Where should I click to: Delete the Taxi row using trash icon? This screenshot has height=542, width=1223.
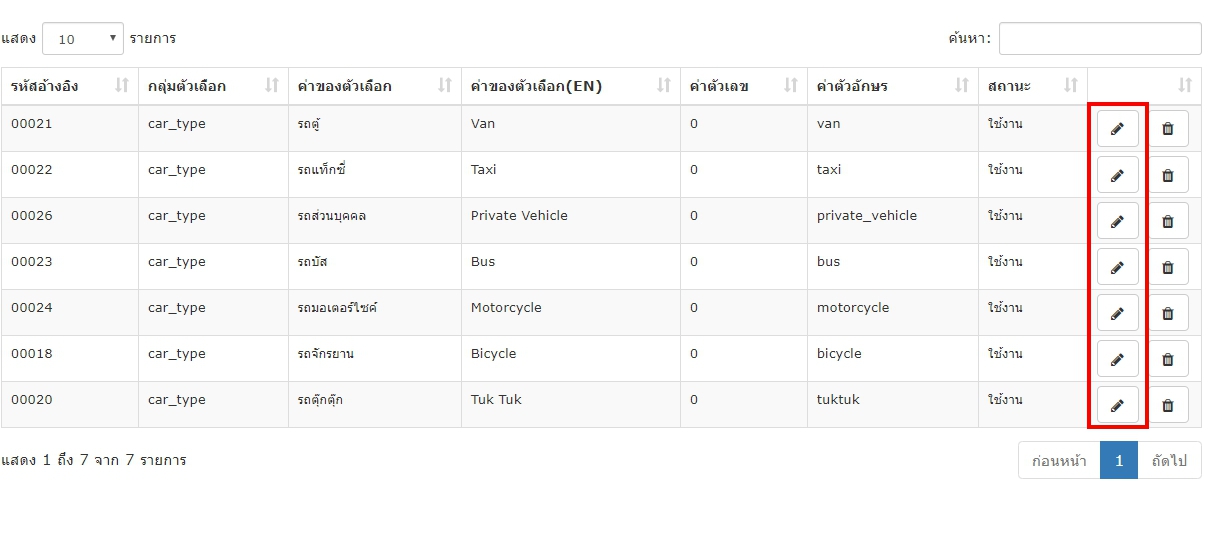click(1168, 175)
